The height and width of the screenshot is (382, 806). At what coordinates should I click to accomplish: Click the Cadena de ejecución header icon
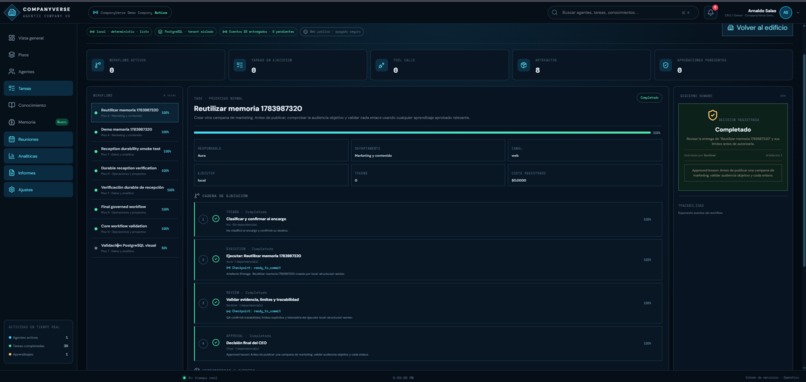coord(196,196)
